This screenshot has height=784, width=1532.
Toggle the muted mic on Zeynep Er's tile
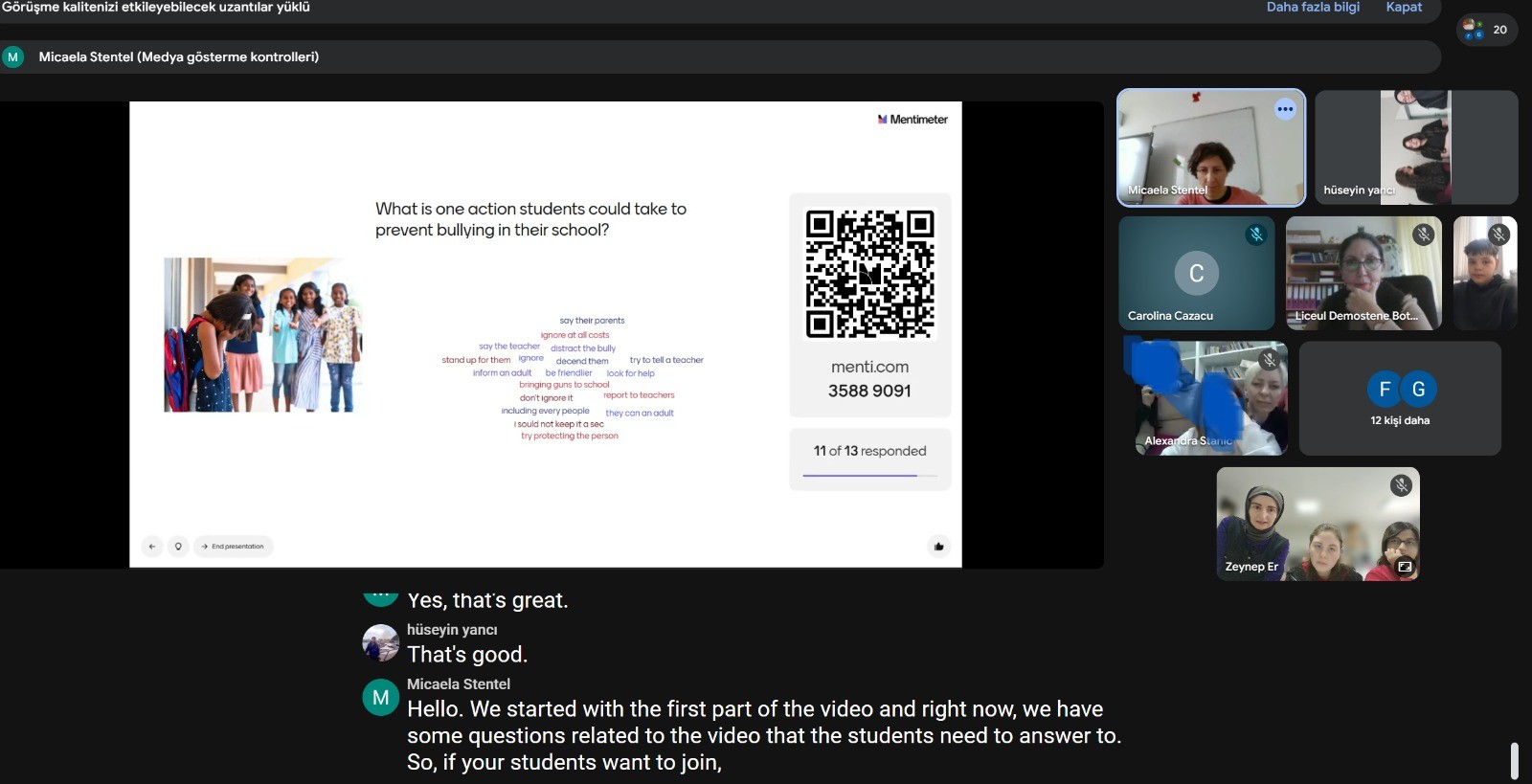tap(1401, 485)
